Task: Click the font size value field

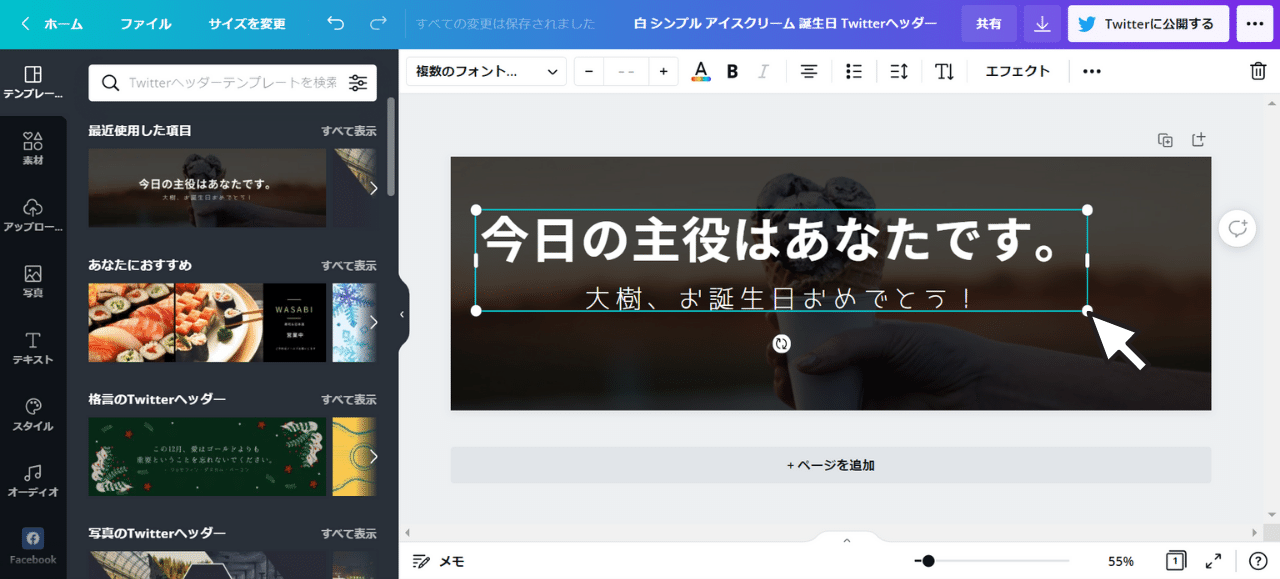Action: (626, 71)
